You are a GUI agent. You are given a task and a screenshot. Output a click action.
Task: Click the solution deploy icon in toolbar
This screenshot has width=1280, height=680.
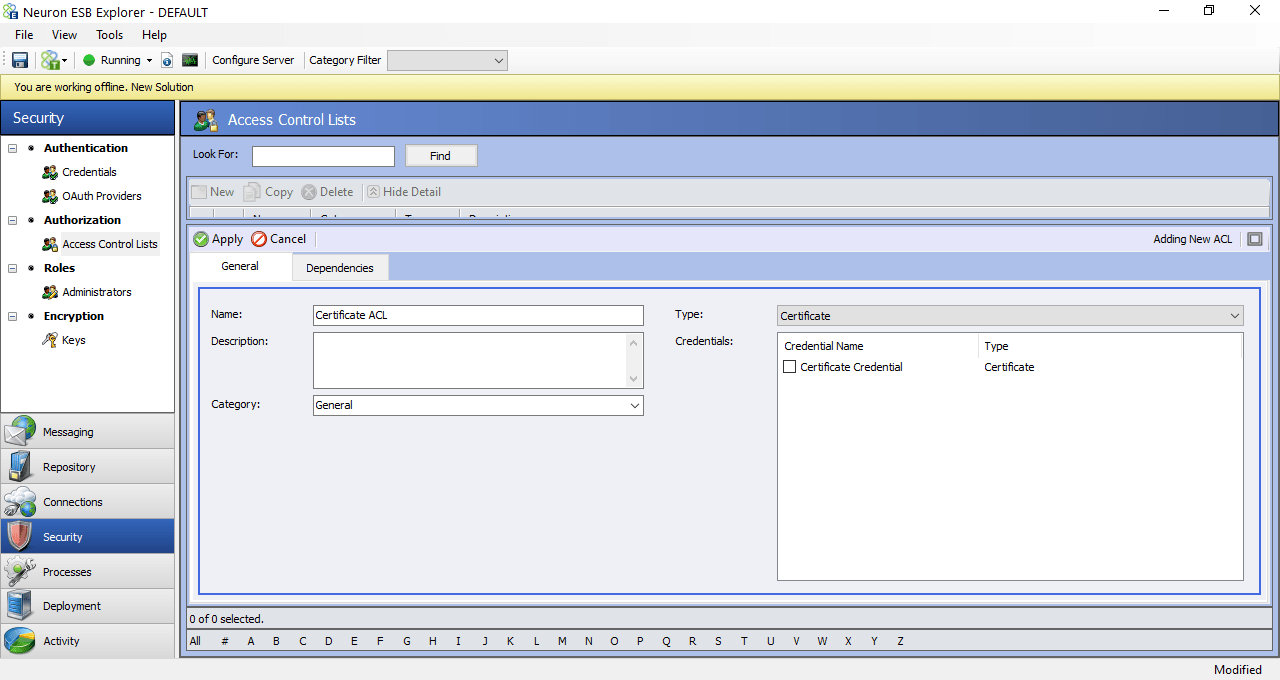(50, 60)
